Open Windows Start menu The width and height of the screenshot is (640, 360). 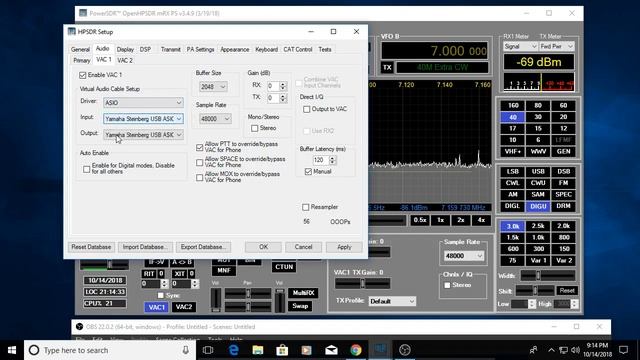(x=12, y=350)
